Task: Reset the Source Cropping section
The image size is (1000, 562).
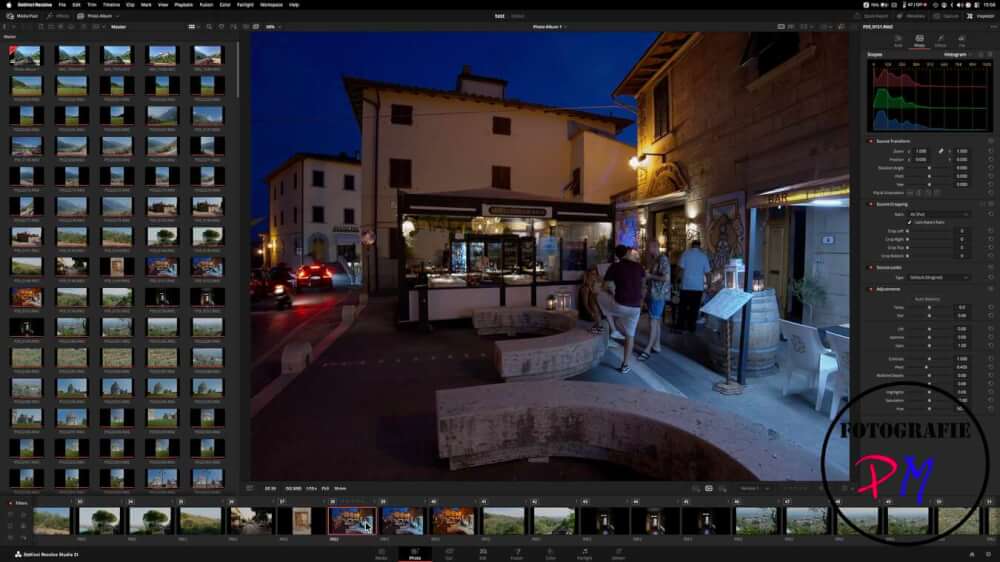Action: 990,204
